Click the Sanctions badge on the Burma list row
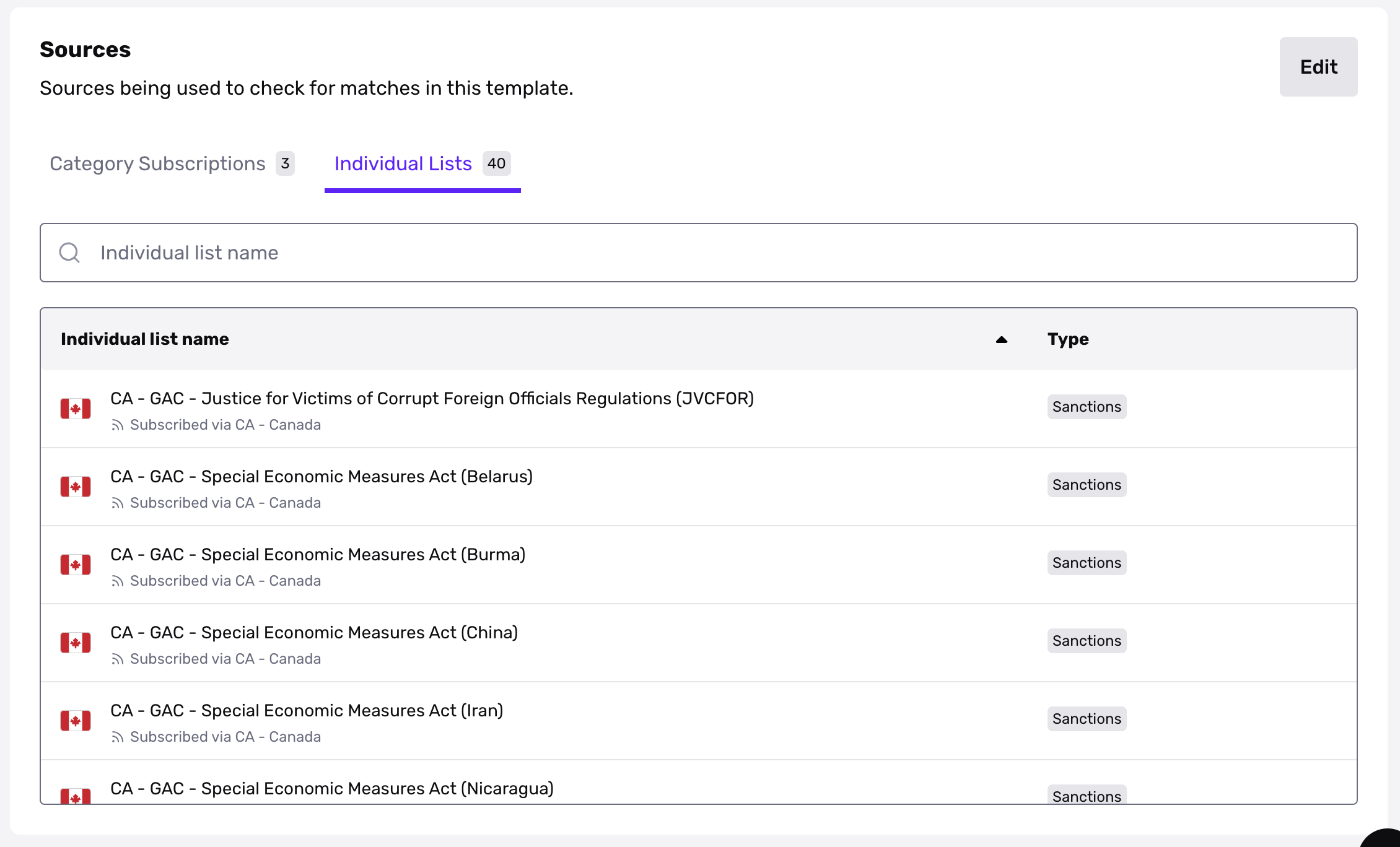 tap(1087, 562)
